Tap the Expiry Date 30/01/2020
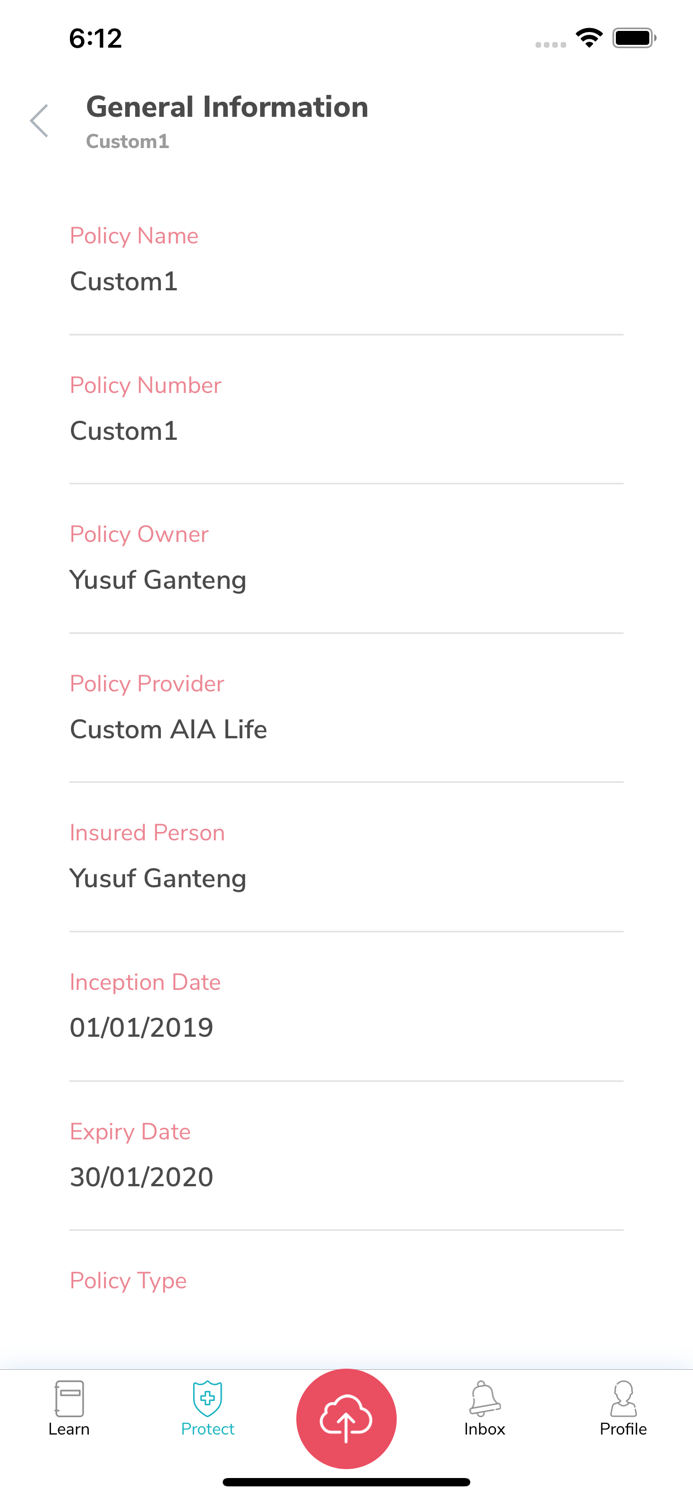This screenshot has width=693, height=1500. click(x=141, y=1177)
